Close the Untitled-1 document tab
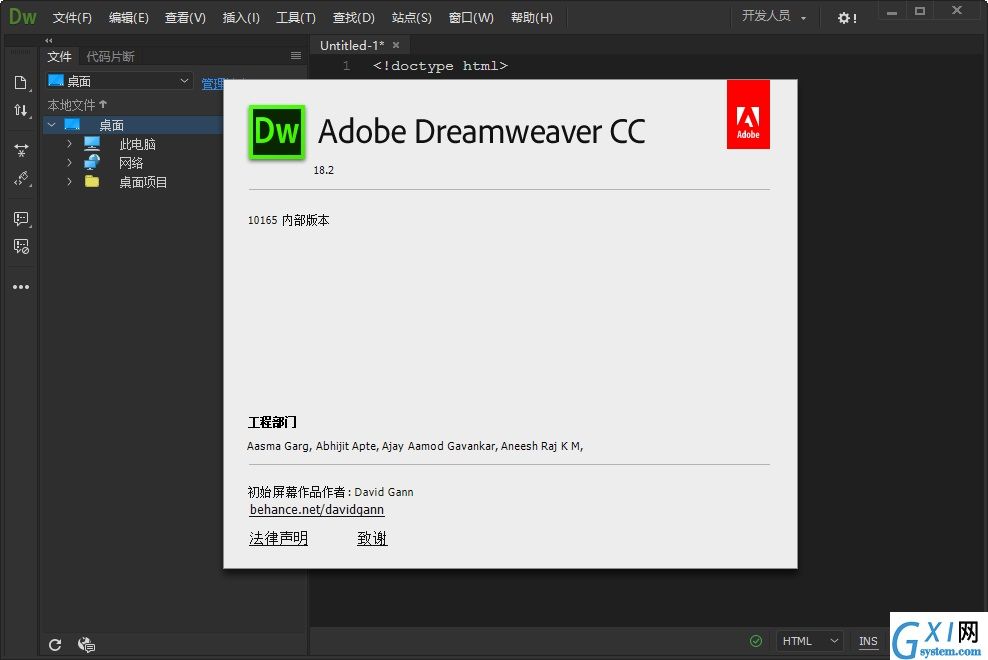This screenshot has height=660, width=988. pos(396,45)
